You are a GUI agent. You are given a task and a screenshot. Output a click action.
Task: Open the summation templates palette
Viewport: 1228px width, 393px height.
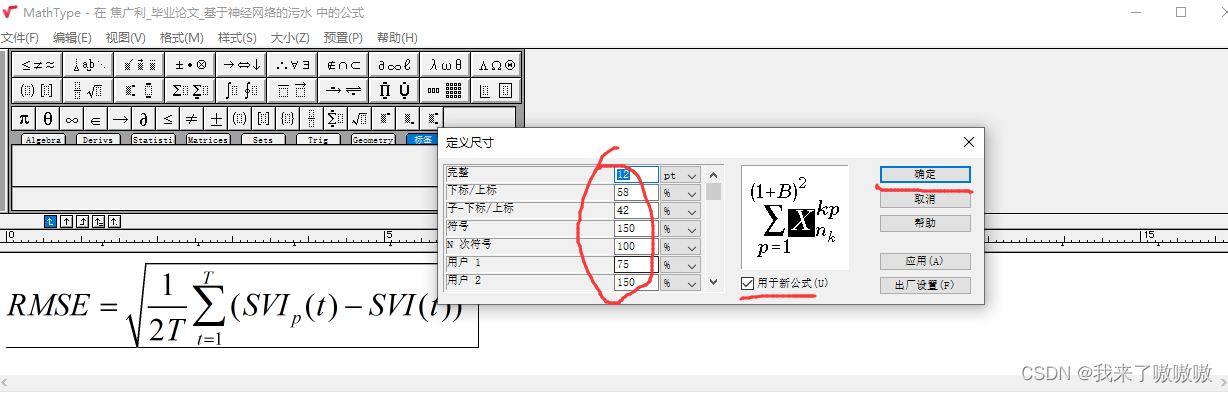(x=189, y=90)
